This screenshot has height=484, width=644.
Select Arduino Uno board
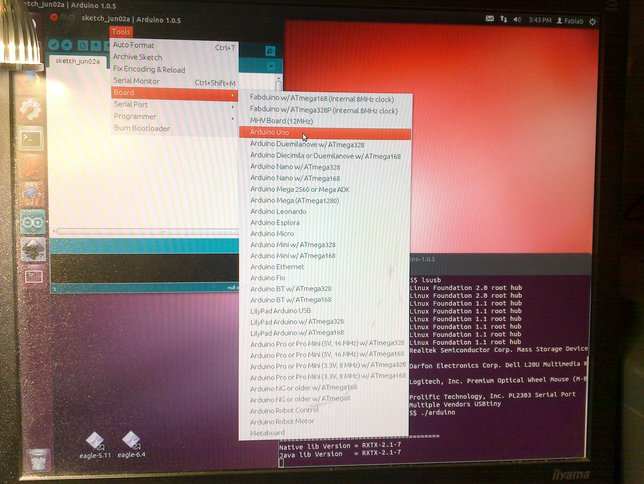click(325, 133)
